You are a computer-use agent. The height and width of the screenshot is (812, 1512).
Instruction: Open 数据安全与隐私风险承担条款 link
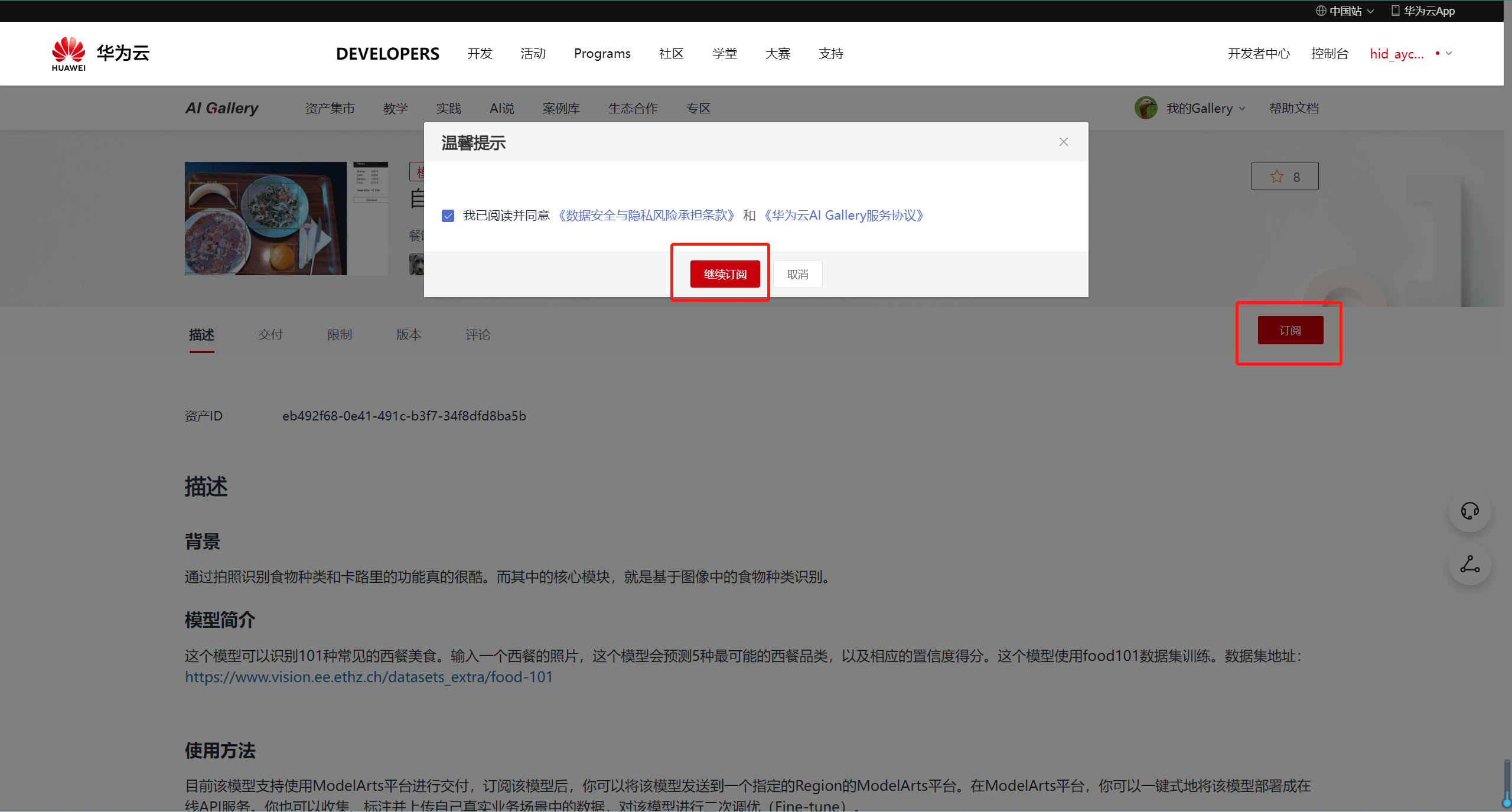pyautogui.click(x=646, y=216)
